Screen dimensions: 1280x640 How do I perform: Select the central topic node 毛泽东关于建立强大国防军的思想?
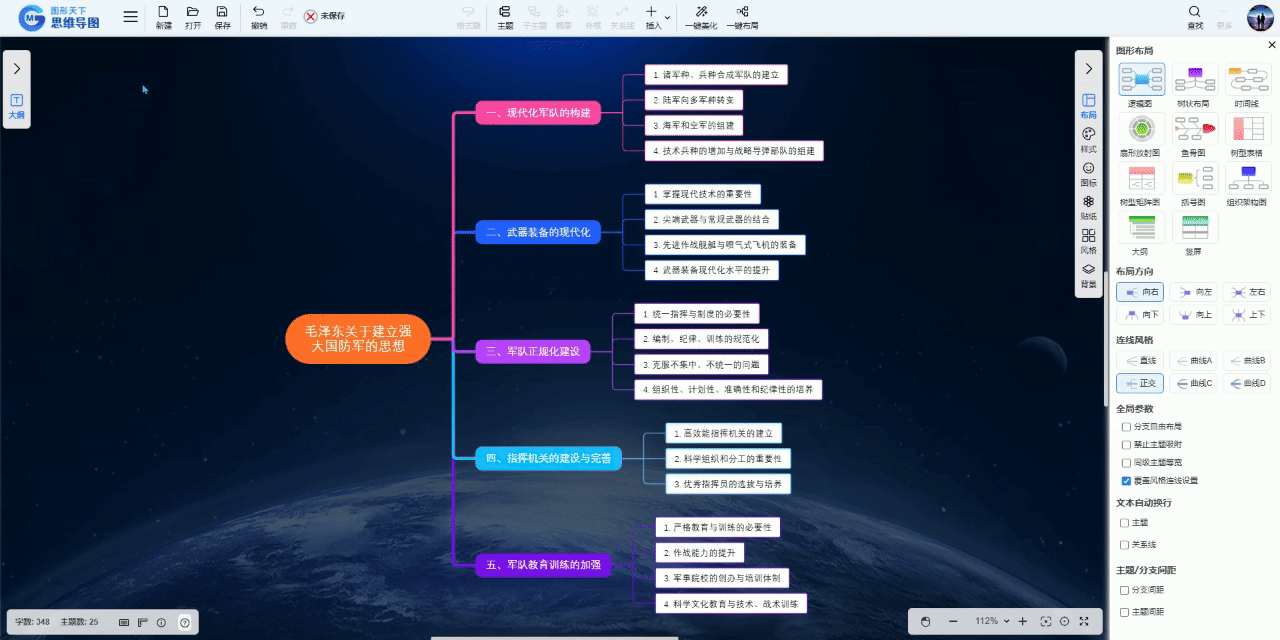(x=357, y=339)
